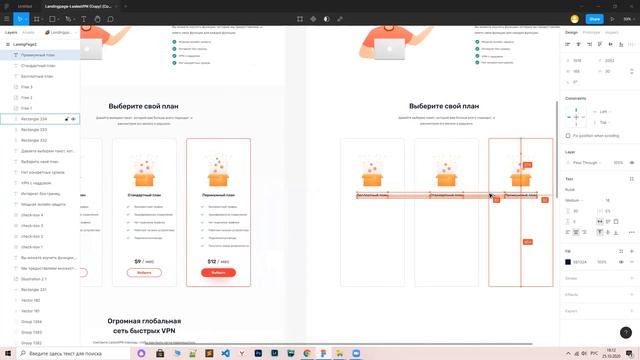Toggle fill visibility eye icon
The image size is (640, 360).
pyautogui.click(x=621, y=262)
